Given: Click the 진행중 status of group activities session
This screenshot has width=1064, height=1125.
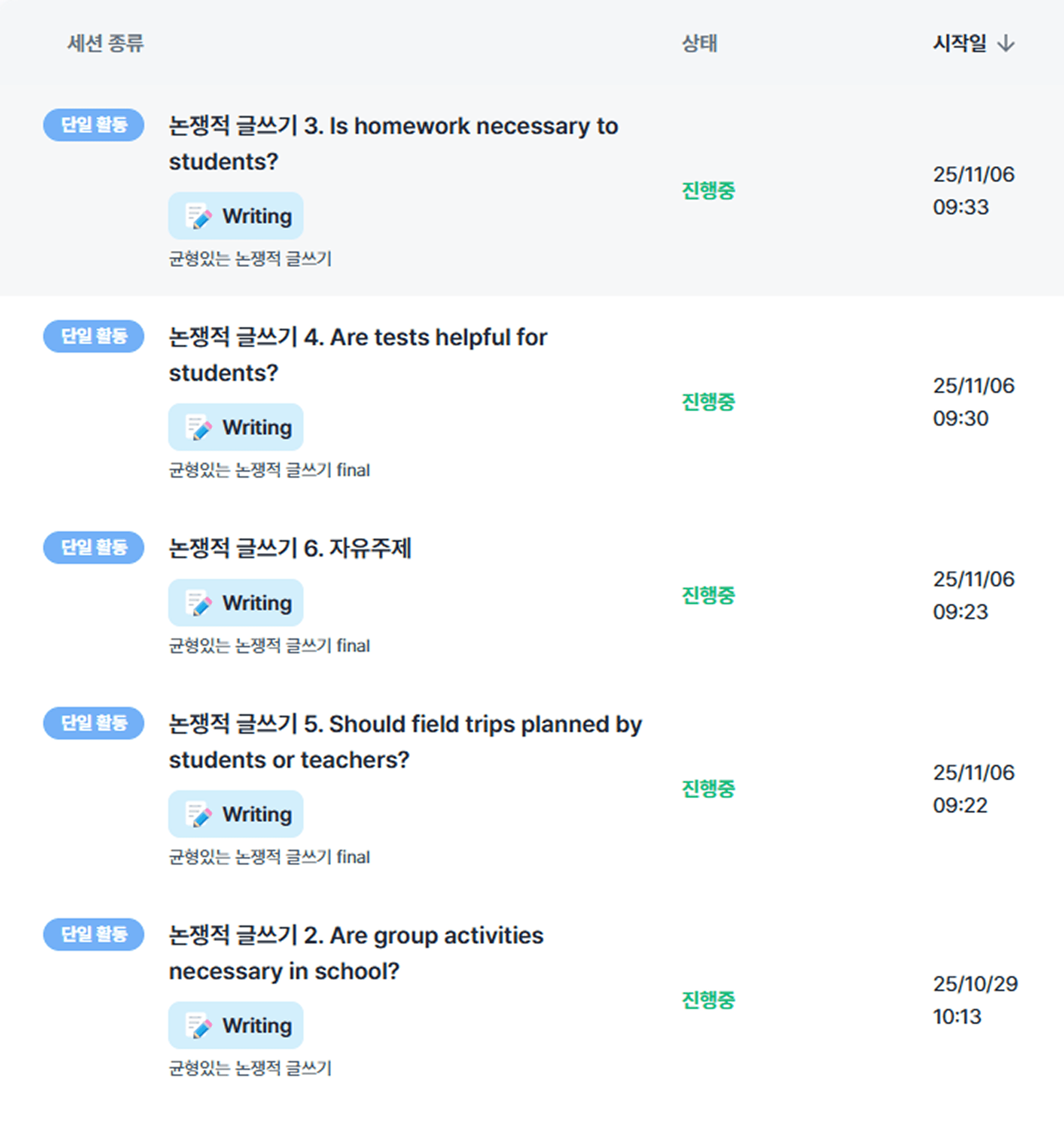Looking at the screenshot, I should coord(708,1000).
